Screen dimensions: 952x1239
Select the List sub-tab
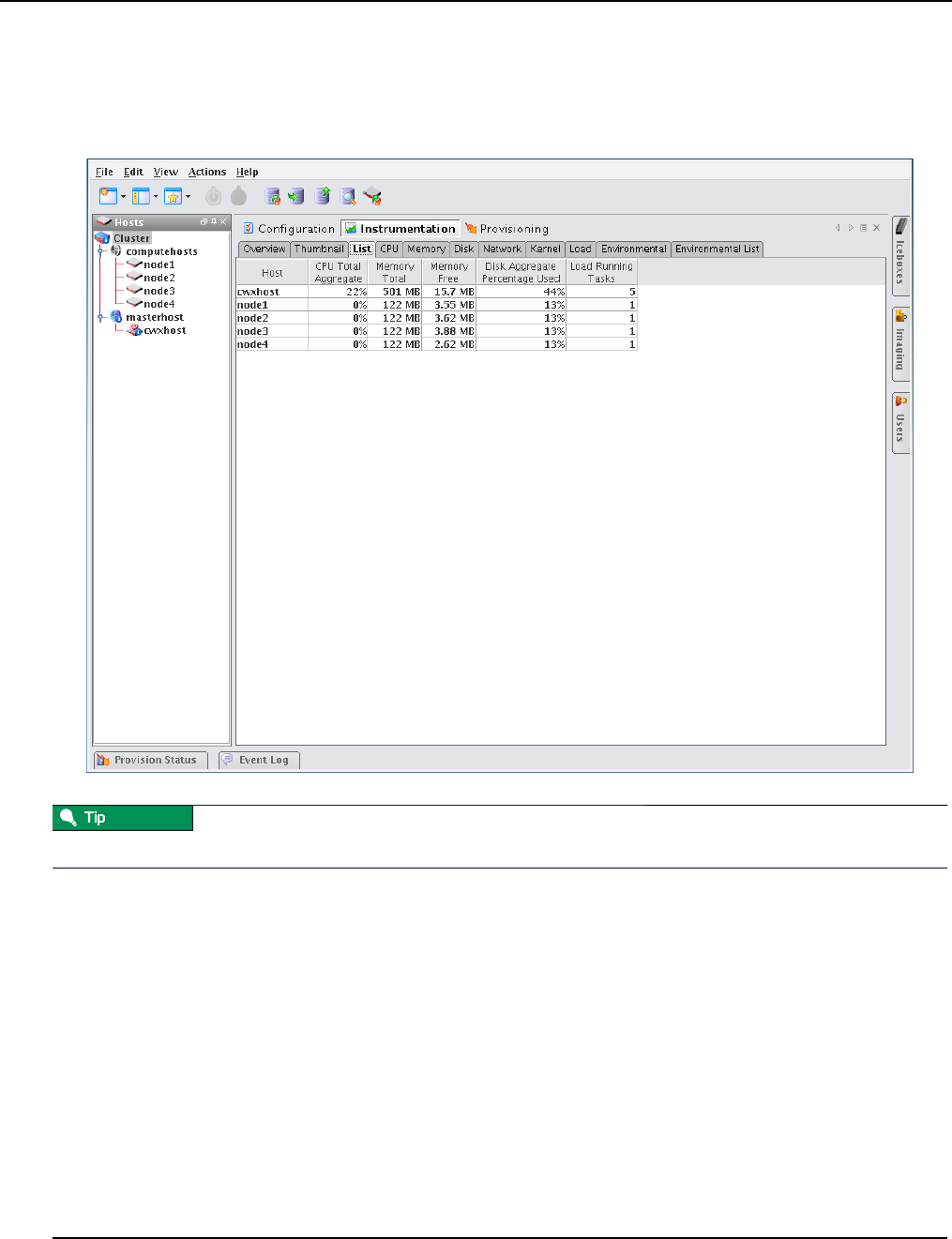point(362,249)
